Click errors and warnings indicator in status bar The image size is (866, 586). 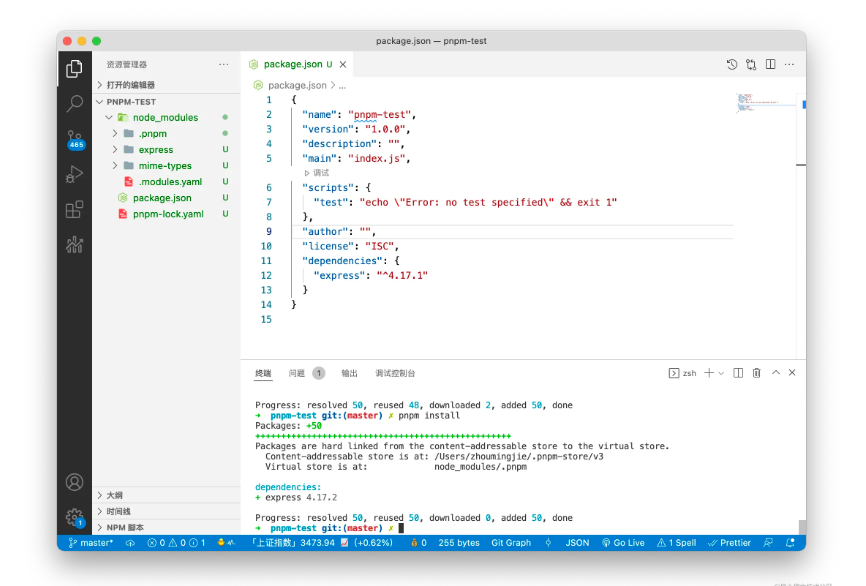[x=176, y=543]
